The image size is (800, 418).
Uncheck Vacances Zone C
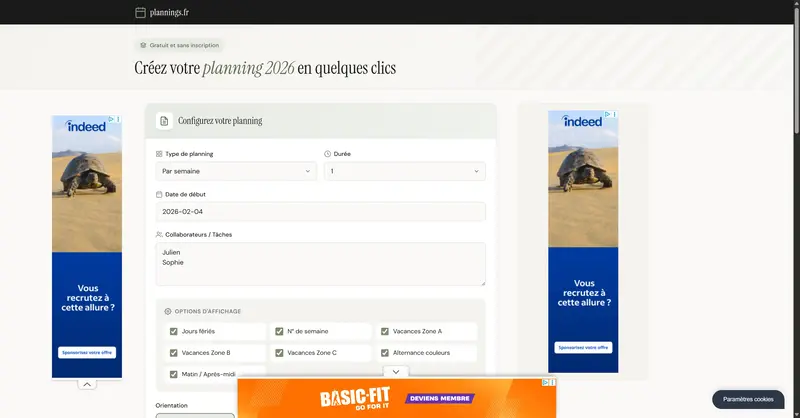(x=279, y=353)
